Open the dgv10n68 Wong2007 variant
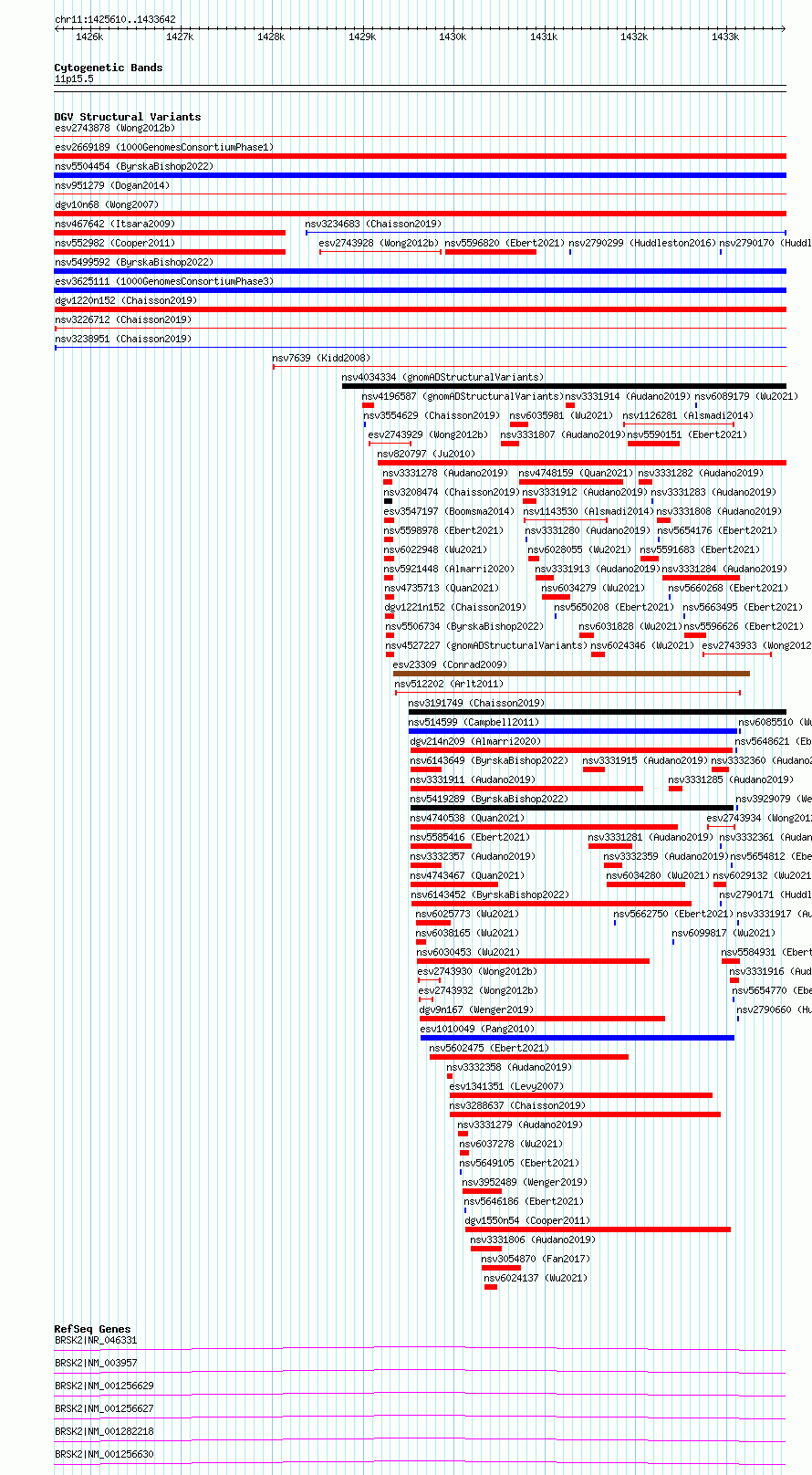This screenshot has width=812, height=1475. [x=107, y=204]
